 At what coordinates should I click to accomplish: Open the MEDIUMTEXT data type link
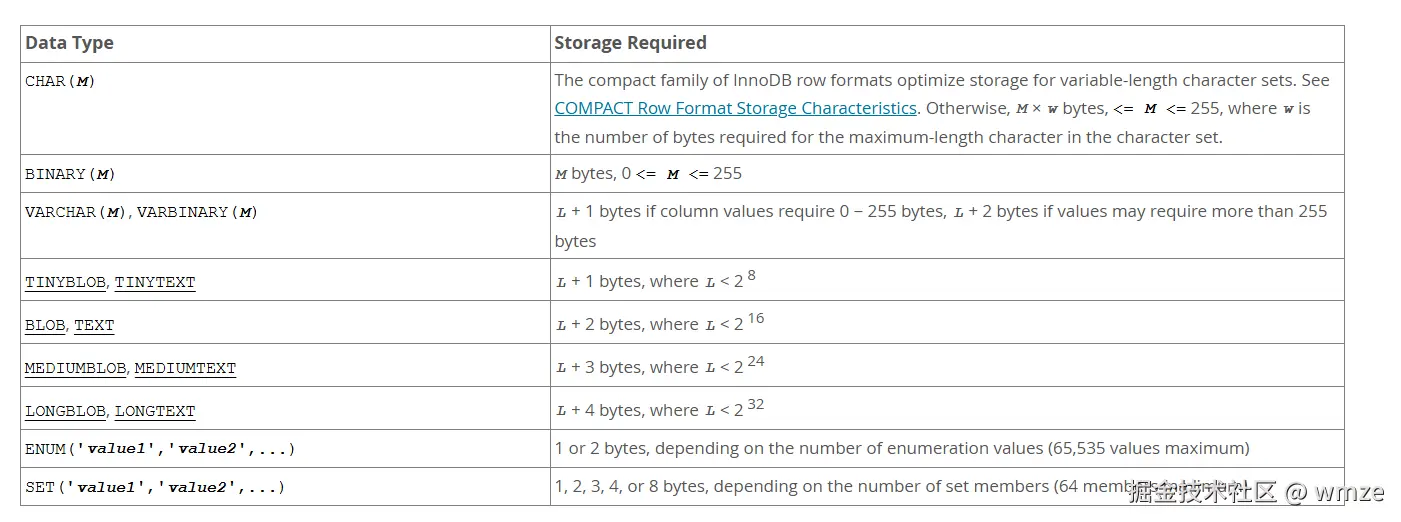185,368
